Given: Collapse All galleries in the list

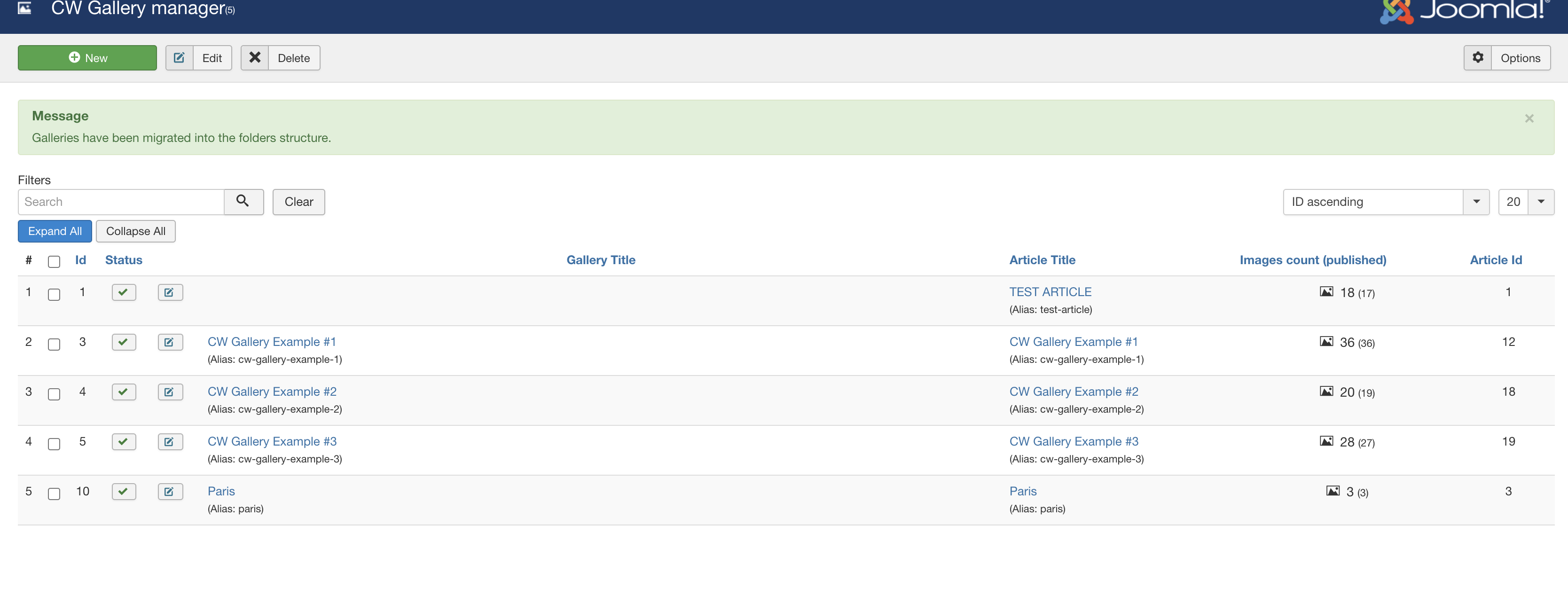Looking at the screenshot, I should click(135, 231).
